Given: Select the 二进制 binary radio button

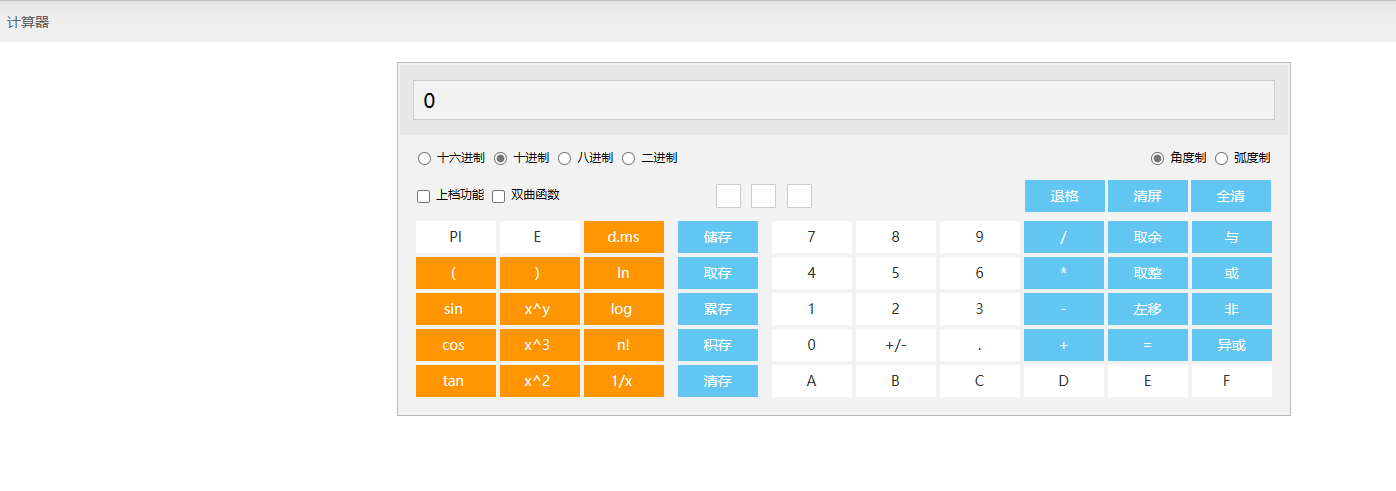Looking at the screenshot, I should tap(629, 158).
